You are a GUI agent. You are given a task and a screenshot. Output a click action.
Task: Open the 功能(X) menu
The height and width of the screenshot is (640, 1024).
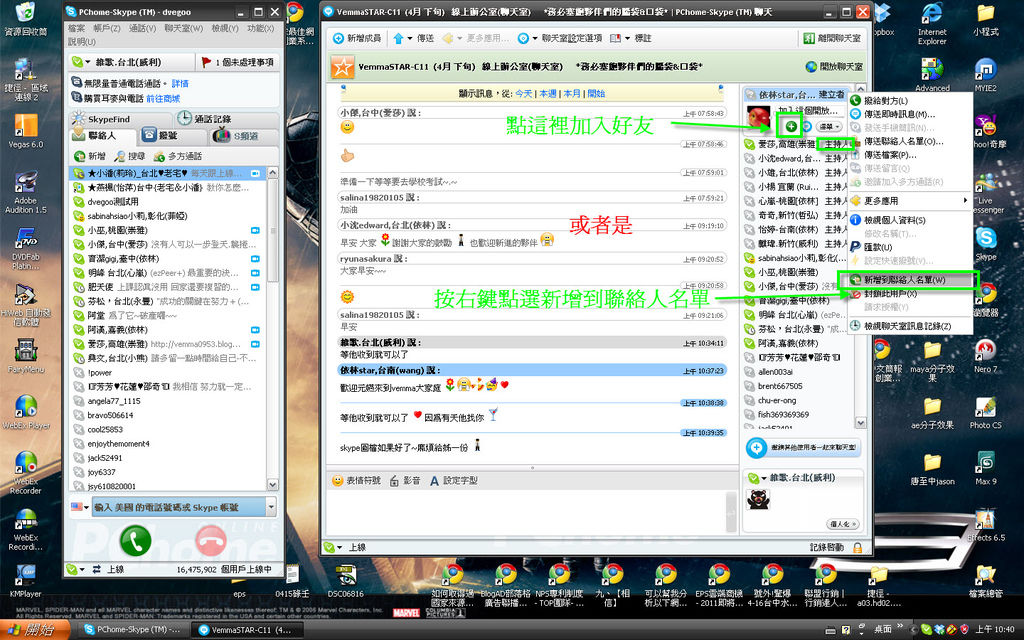[x=261, y=28]
